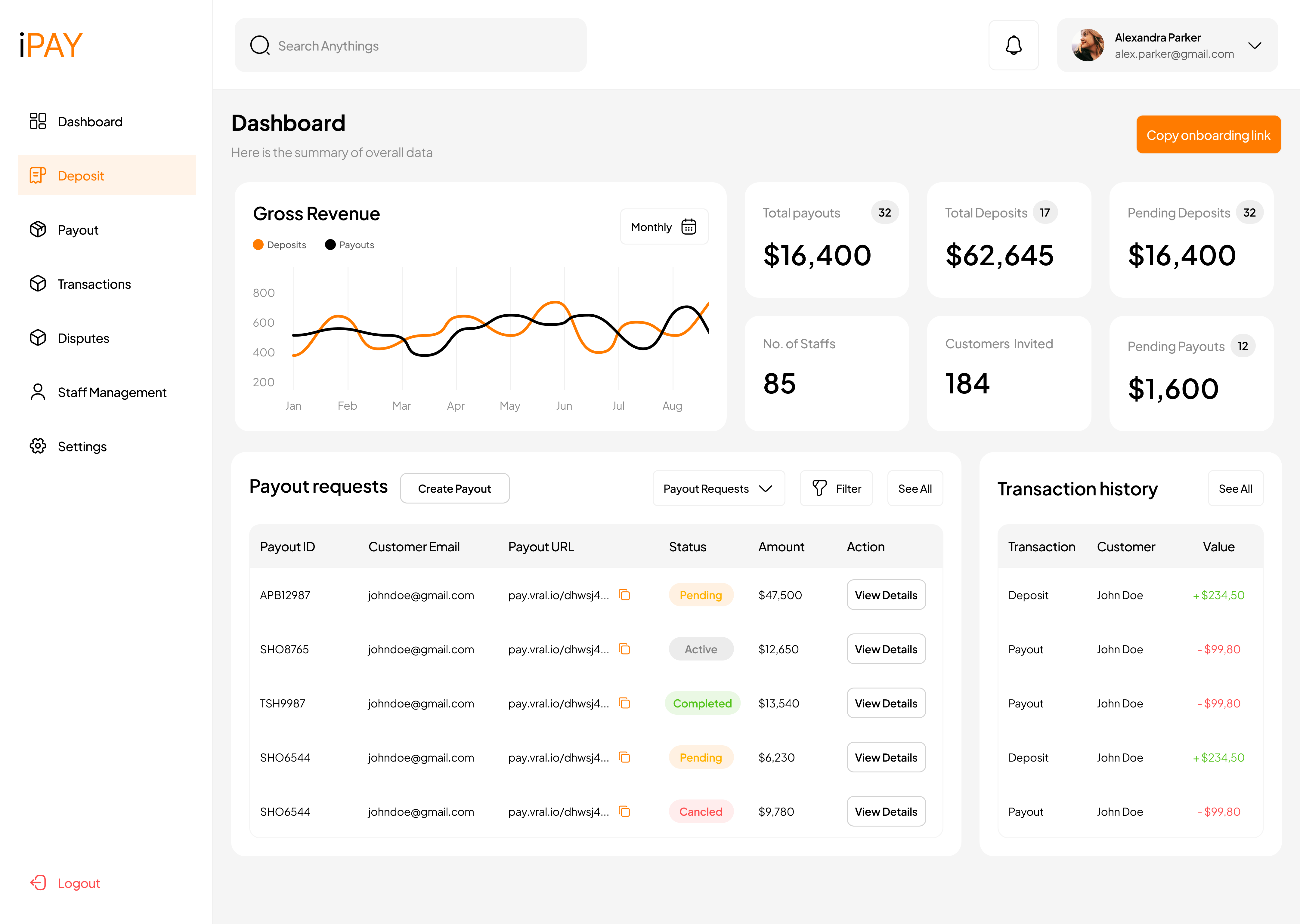Open Alexandra Parker profile avatar
Viewport: 1300px width, 924px height.
1087,45
